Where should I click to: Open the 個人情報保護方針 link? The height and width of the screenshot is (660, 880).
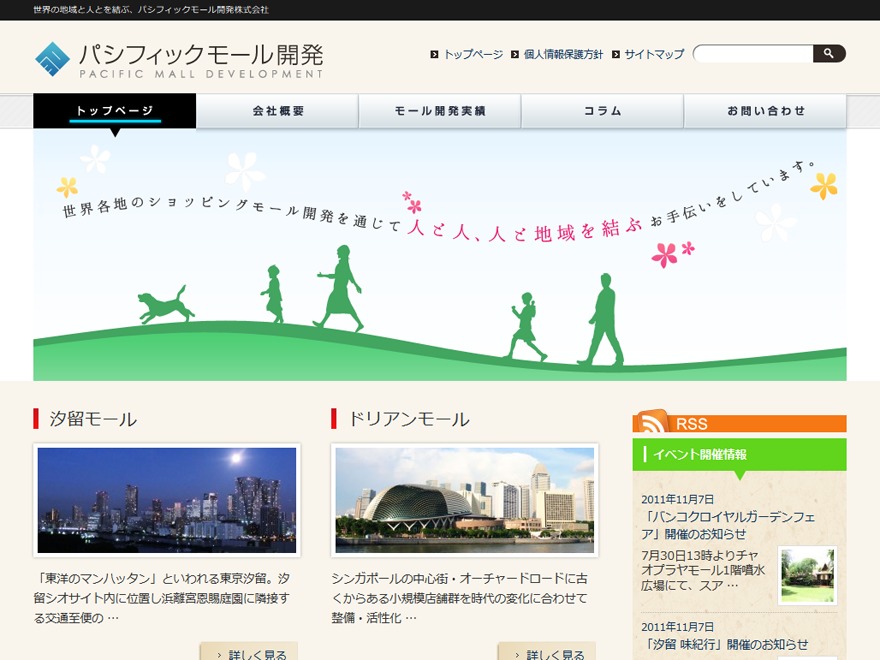tap(563, 54)
